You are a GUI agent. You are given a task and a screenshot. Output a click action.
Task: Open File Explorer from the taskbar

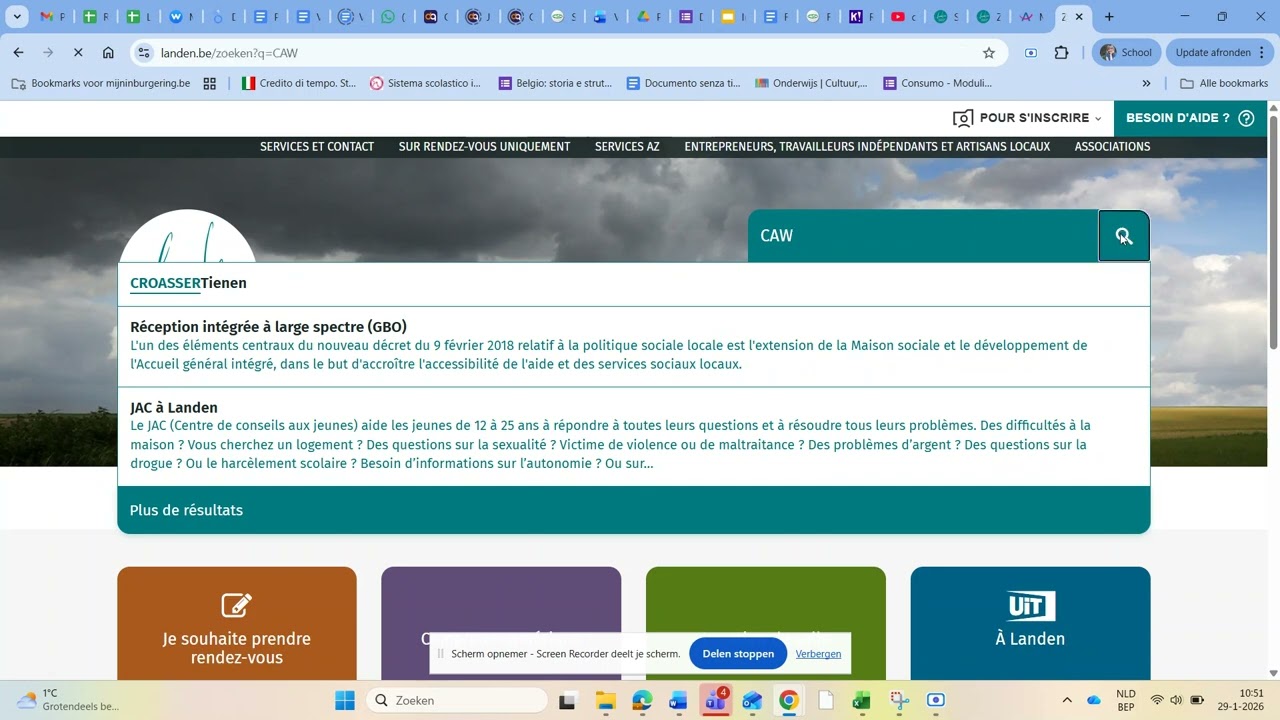tap(605, 700)
